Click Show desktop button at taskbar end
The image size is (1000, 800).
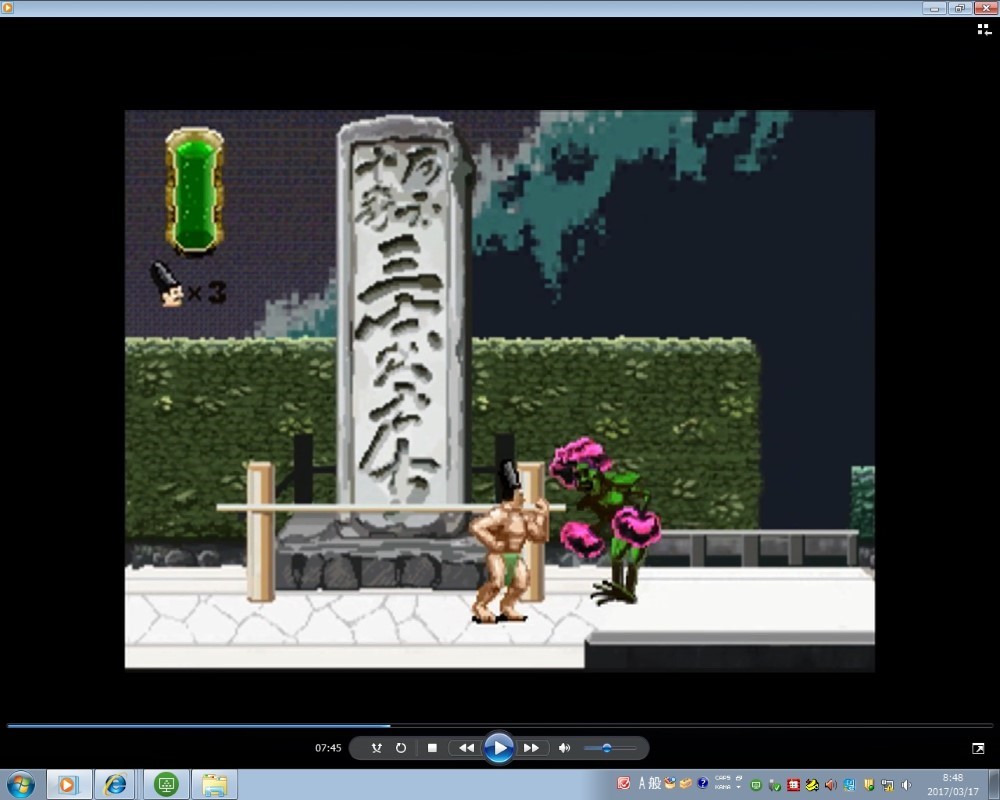(x=992, y=784)
